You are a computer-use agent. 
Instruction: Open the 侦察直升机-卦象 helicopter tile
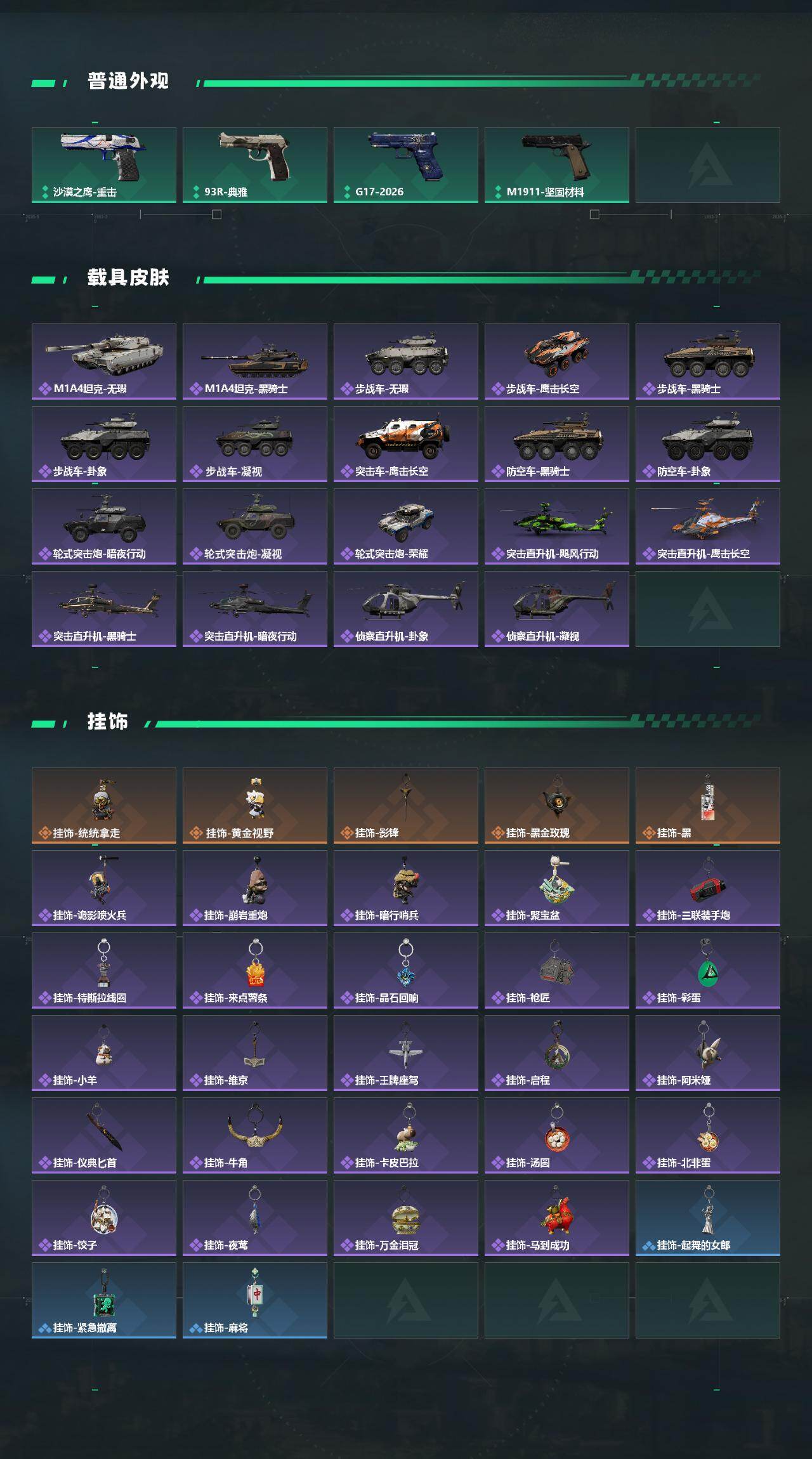coord(406,609)
